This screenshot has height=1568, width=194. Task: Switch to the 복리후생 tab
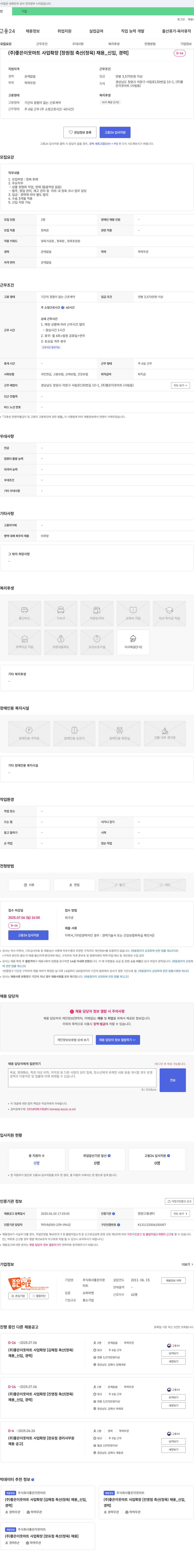click(x=114, y=44)
